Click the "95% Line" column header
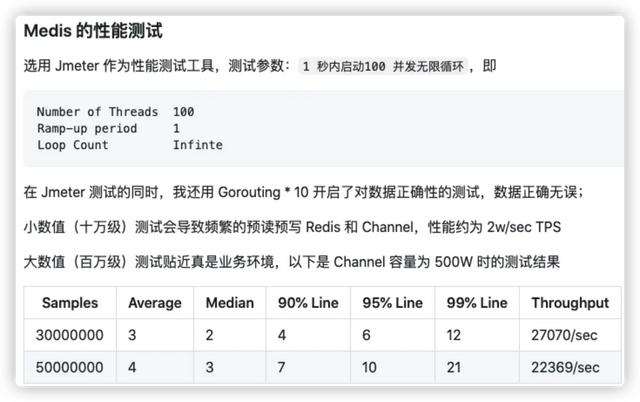 tap(392, 303)
